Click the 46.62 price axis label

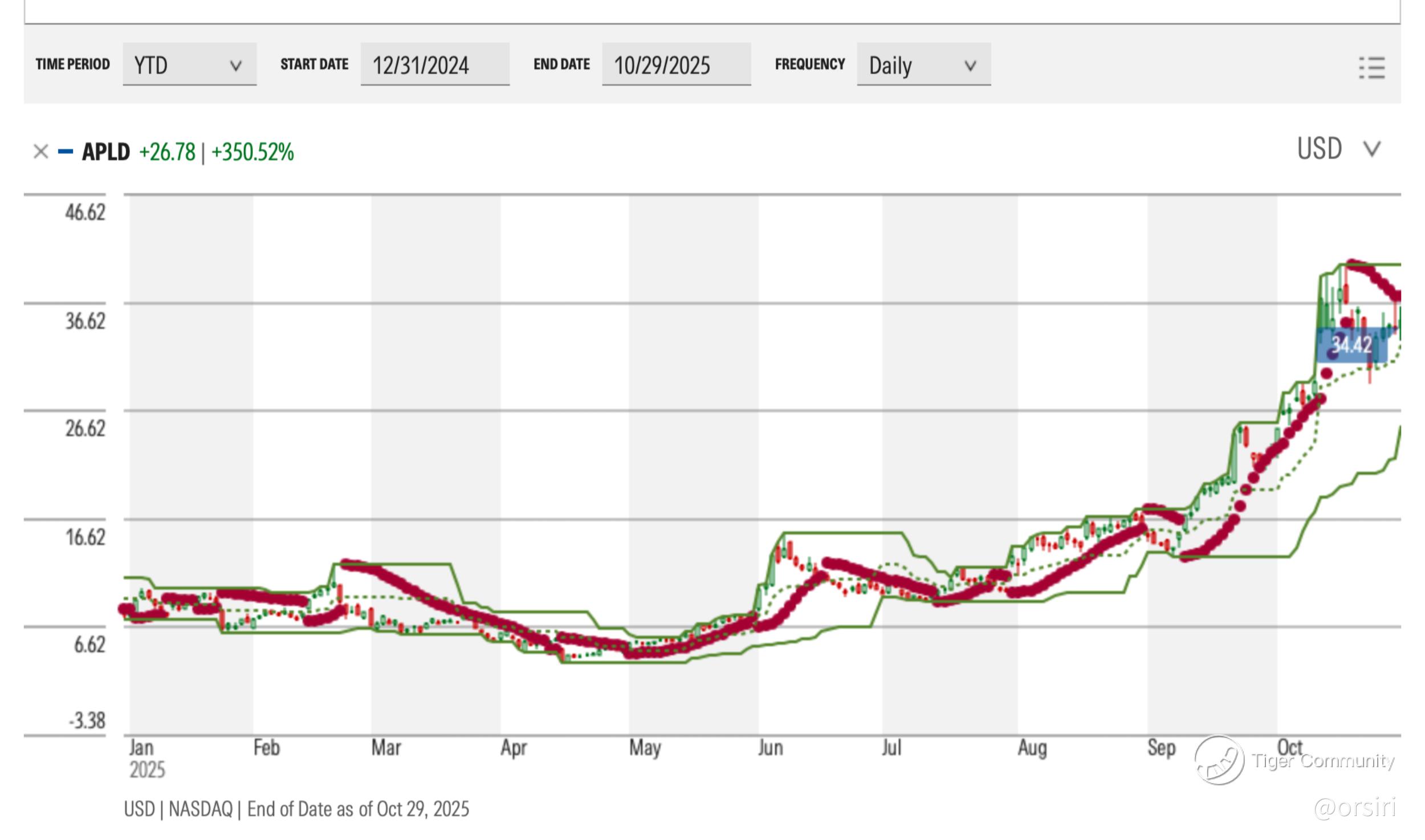pos(85,212)
